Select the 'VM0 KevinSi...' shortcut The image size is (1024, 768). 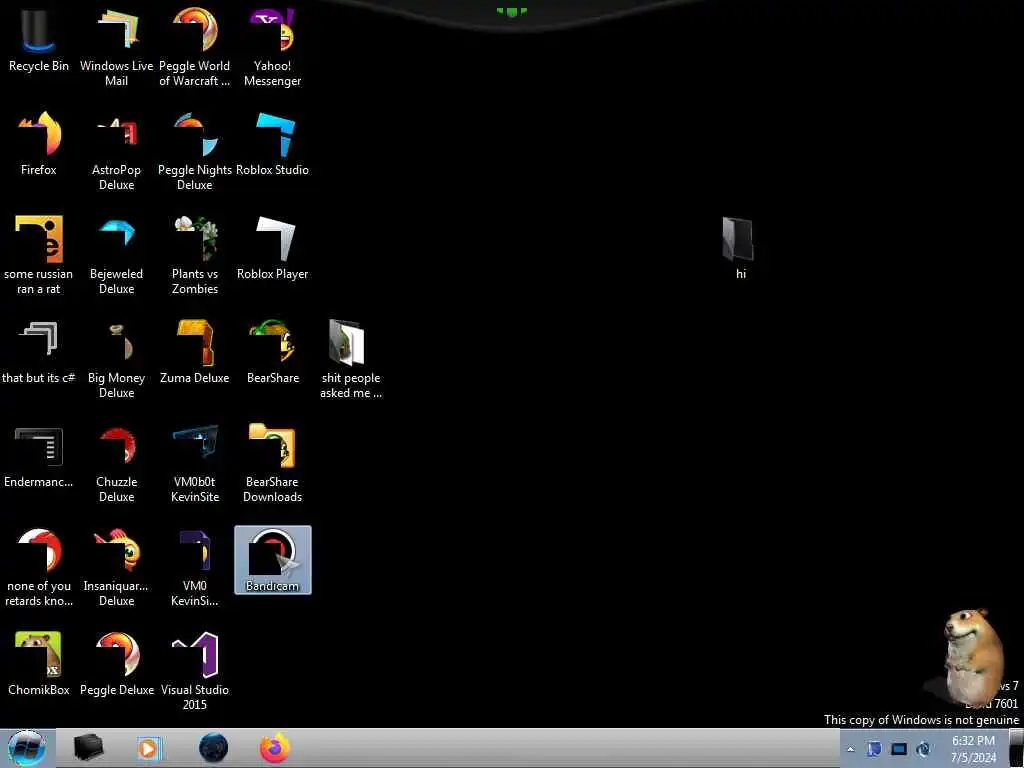click(195, 567)
